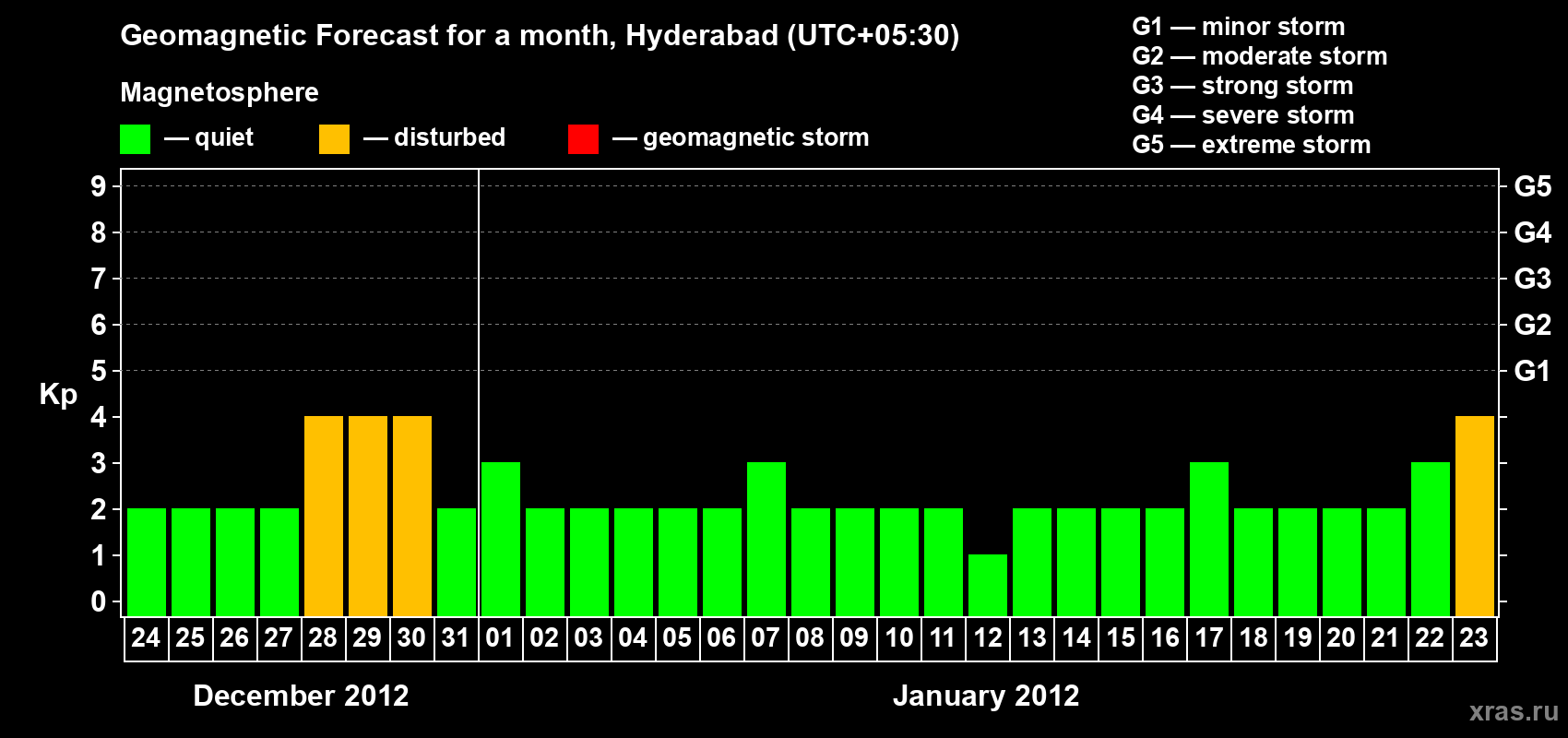Click date label 31 on the axis
Screen dimensions: 1568x738
(x=456, y=638)
